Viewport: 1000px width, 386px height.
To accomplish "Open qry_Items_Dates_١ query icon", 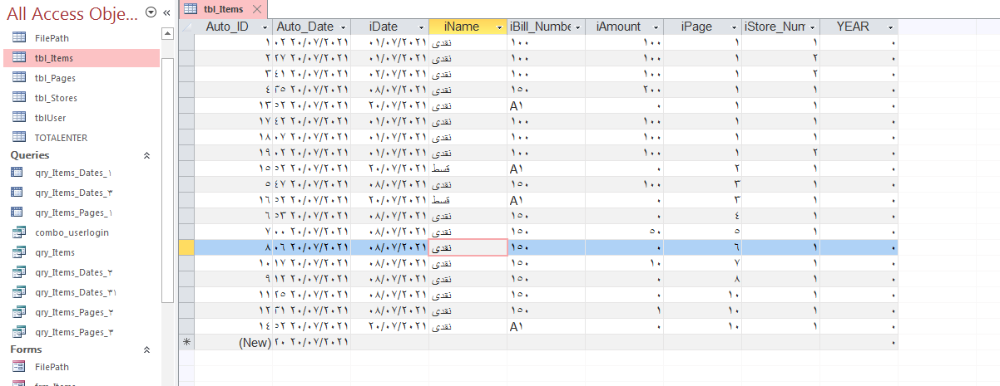I will [x=18, y=173].
